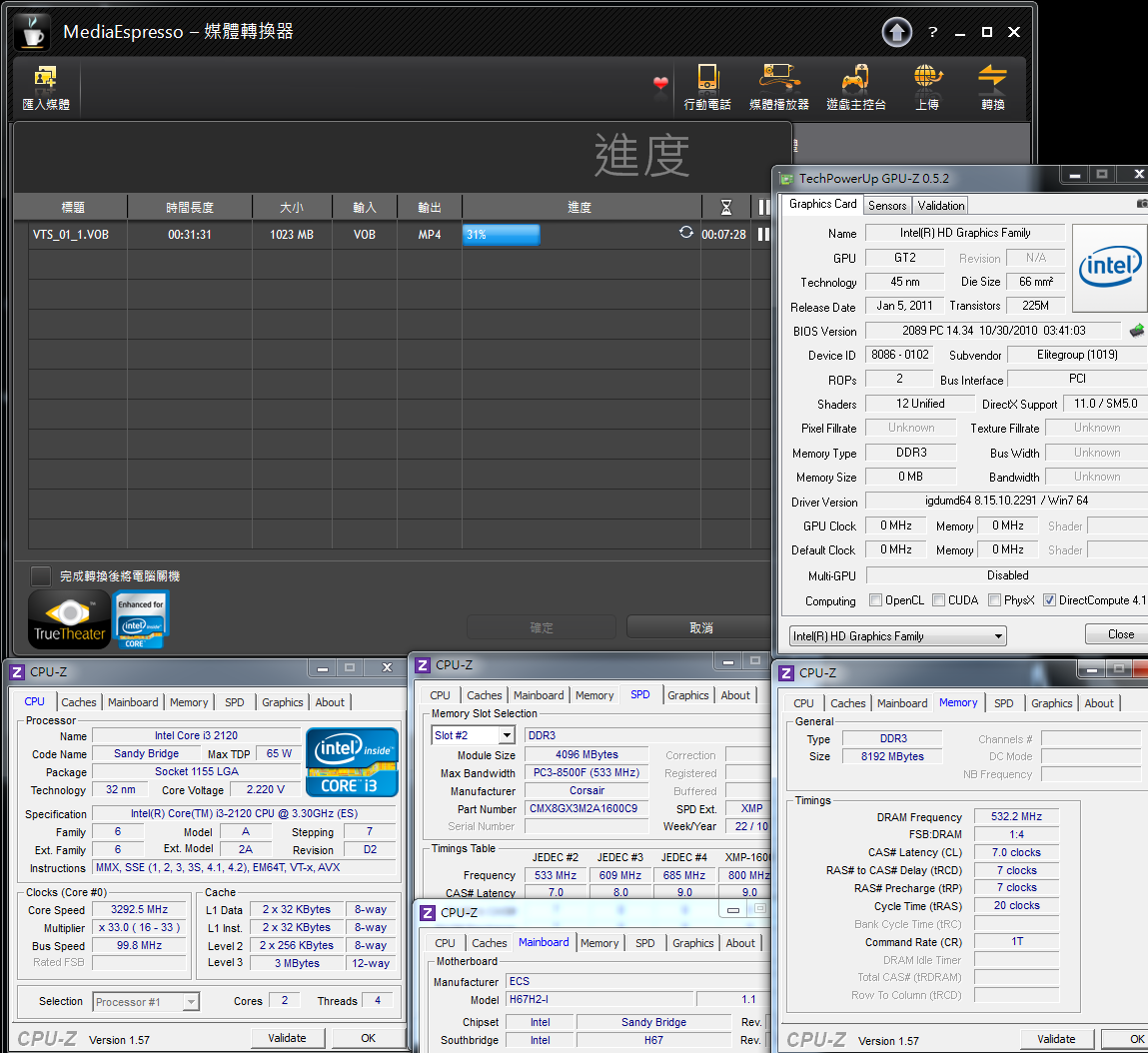1148x1053 pixels.
Task: Click the refresh icon in VTS_01_1.VOB row
Action: pos(686,232)
